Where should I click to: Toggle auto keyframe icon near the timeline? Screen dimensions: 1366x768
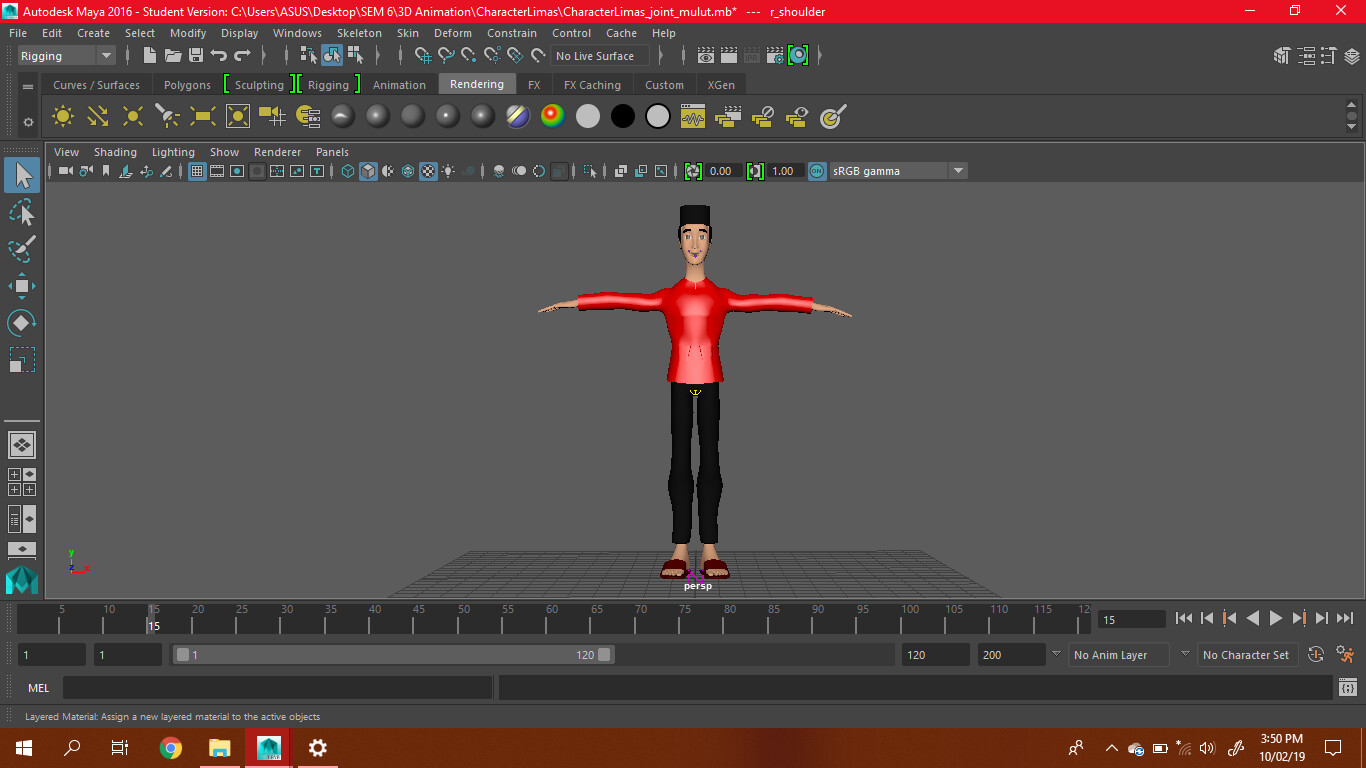[1316, 654]
